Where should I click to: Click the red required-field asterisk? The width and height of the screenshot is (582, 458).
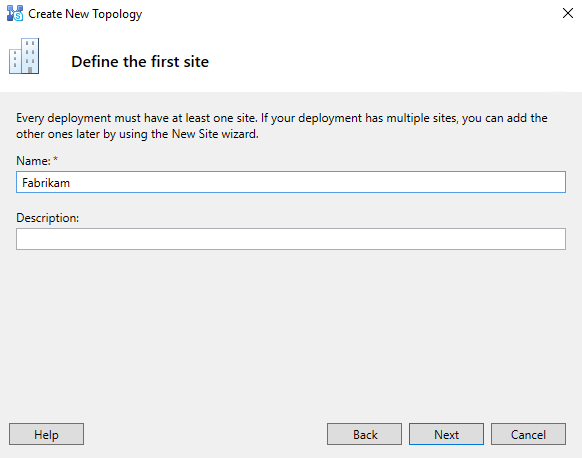[55, 159]
